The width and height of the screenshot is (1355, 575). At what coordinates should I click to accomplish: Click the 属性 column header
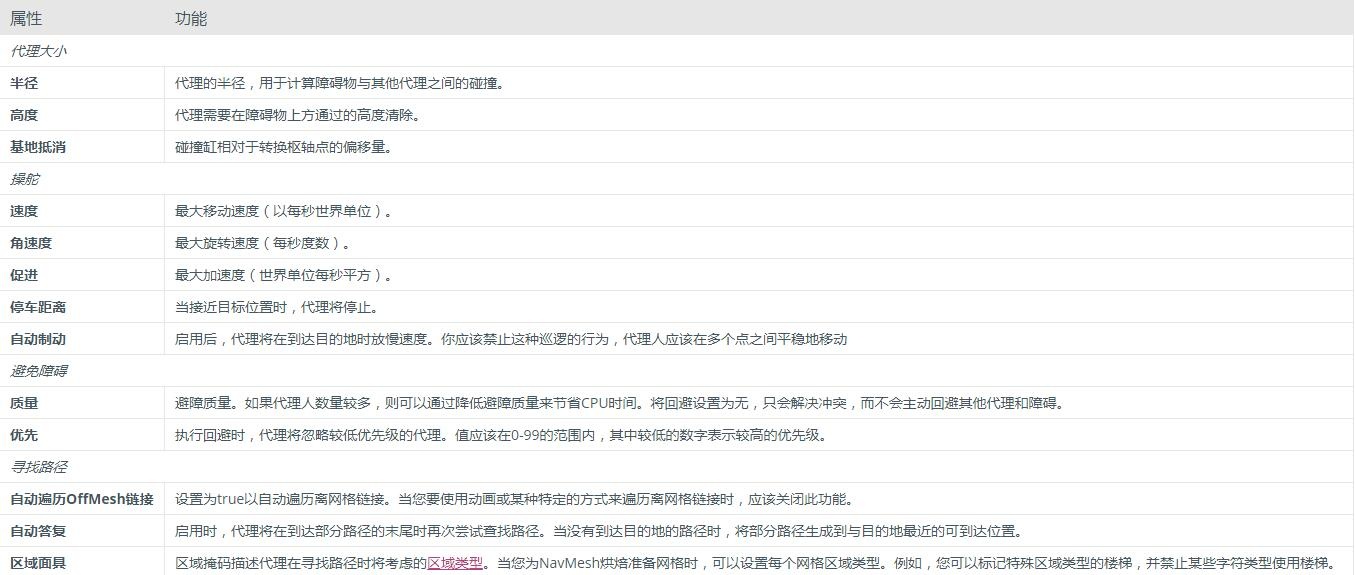click(26, 18)
